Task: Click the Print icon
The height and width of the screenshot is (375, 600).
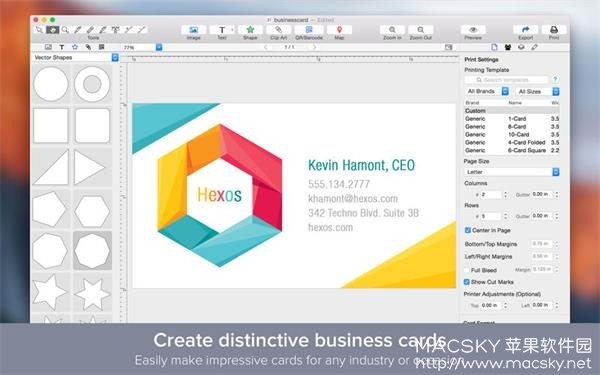Action: (554, 30)
